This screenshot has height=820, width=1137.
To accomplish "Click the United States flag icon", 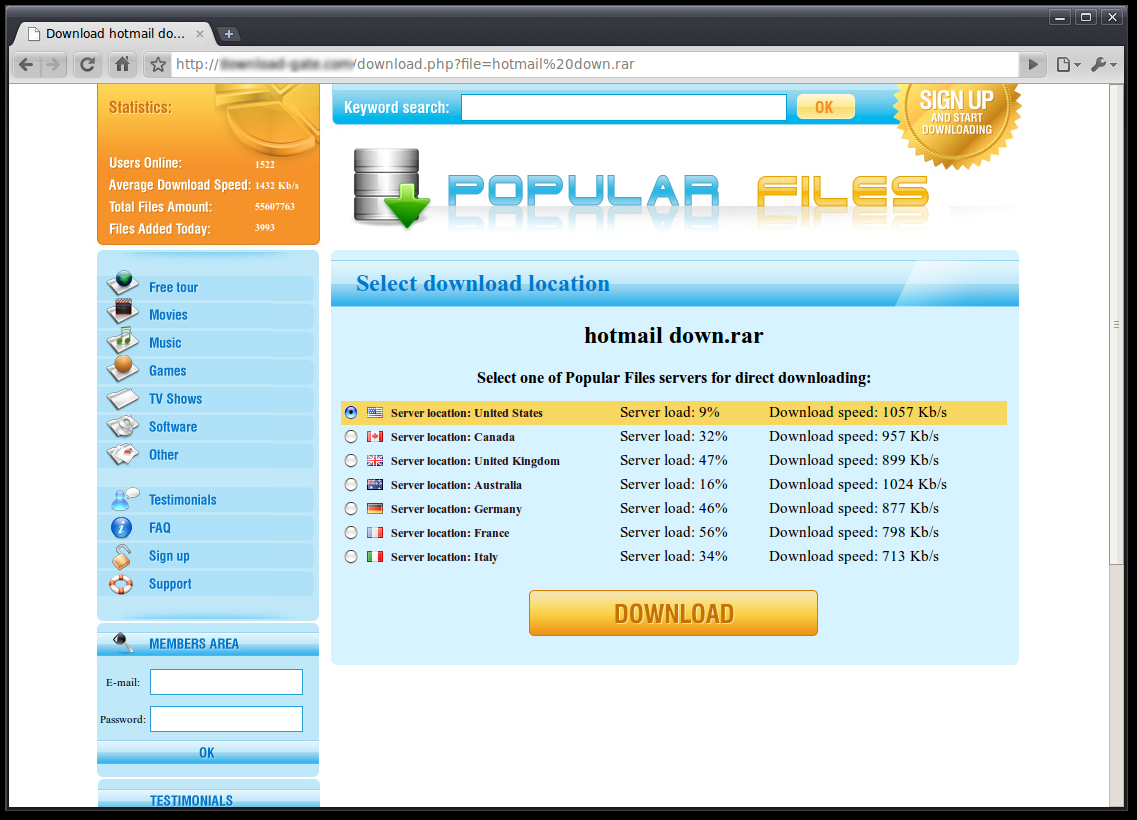I will click(x=375, y=413).
